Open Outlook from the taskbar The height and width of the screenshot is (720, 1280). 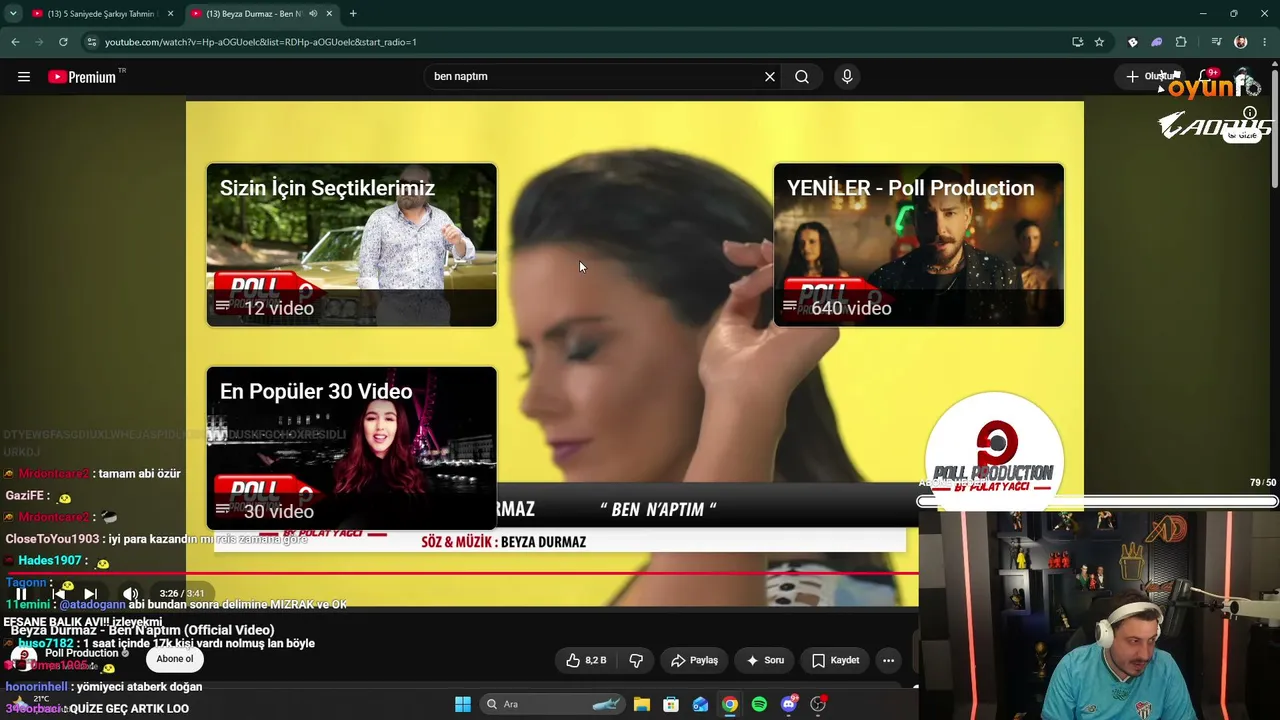coord(700,704)
